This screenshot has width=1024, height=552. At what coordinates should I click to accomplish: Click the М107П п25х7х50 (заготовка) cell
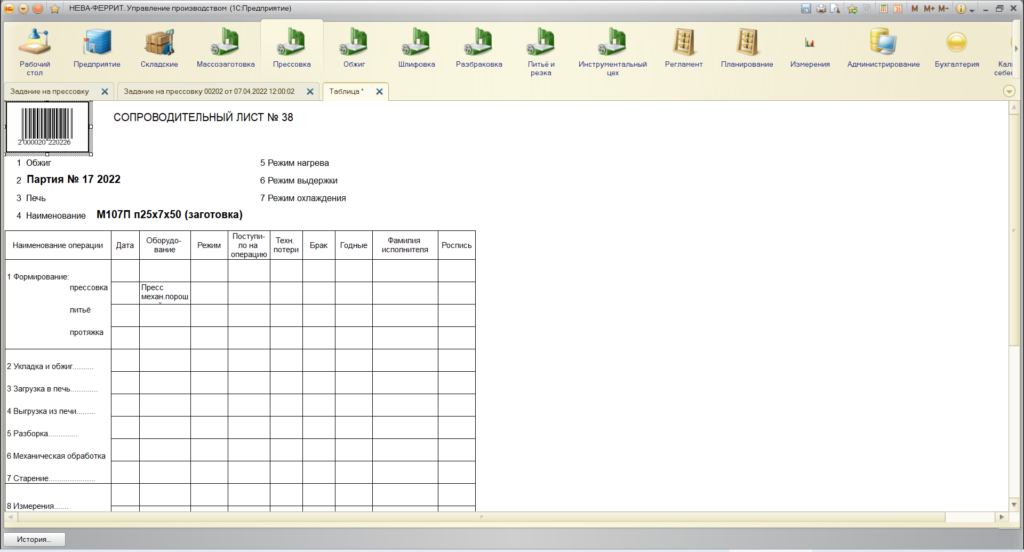(169, 214)
